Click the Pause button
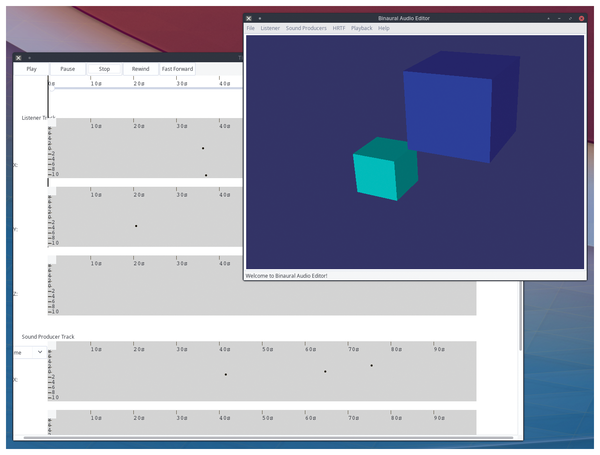600x455 pixels. point(67,69)
